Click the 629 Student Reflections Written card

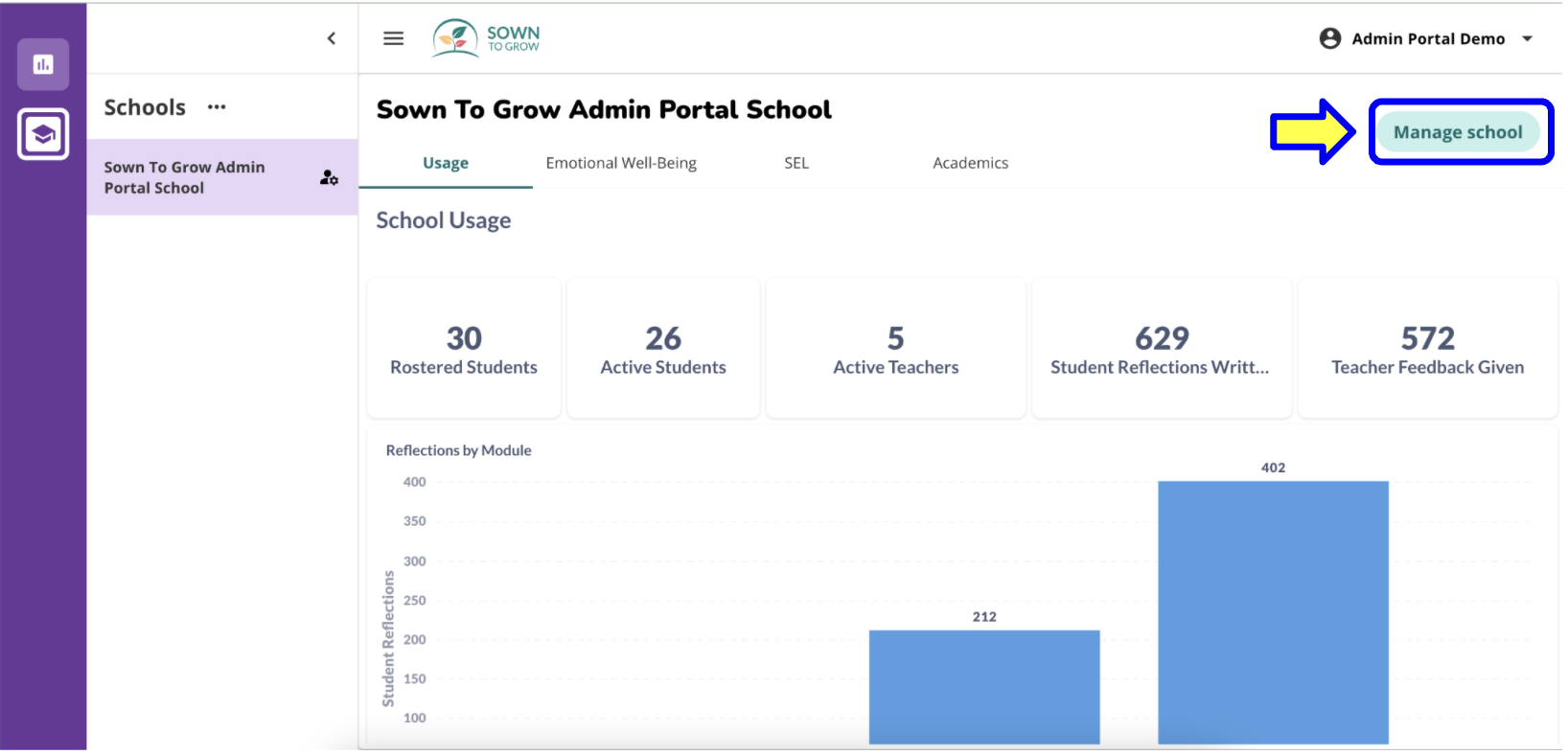tap(1161, 349)
